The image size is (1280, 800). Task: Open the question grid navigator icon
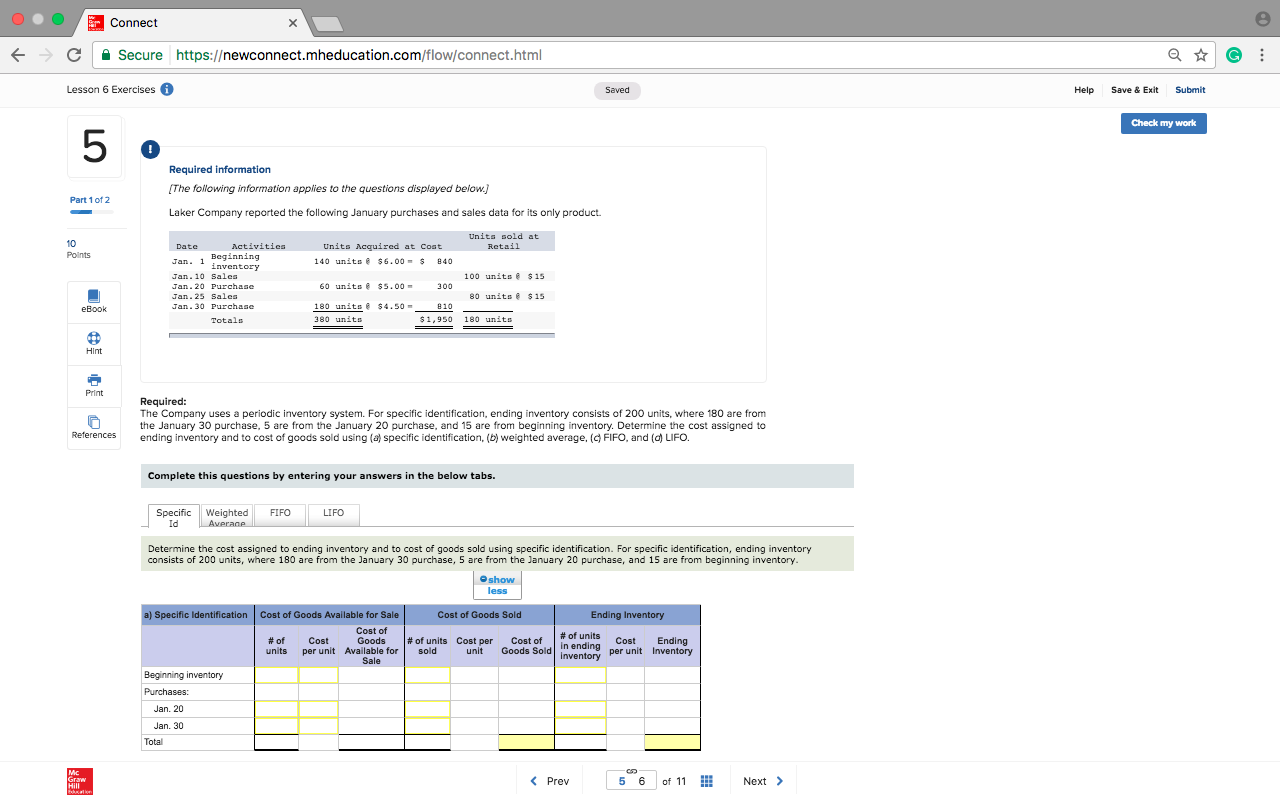click(x=706, y=781)
